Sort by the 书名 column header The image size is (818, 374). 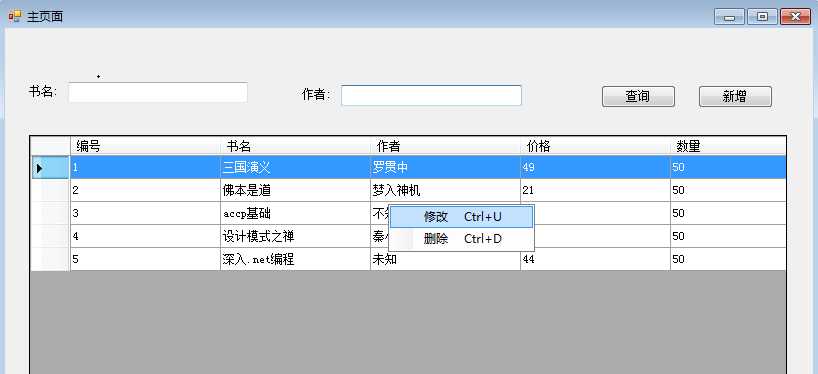click(x=295, y=146)
